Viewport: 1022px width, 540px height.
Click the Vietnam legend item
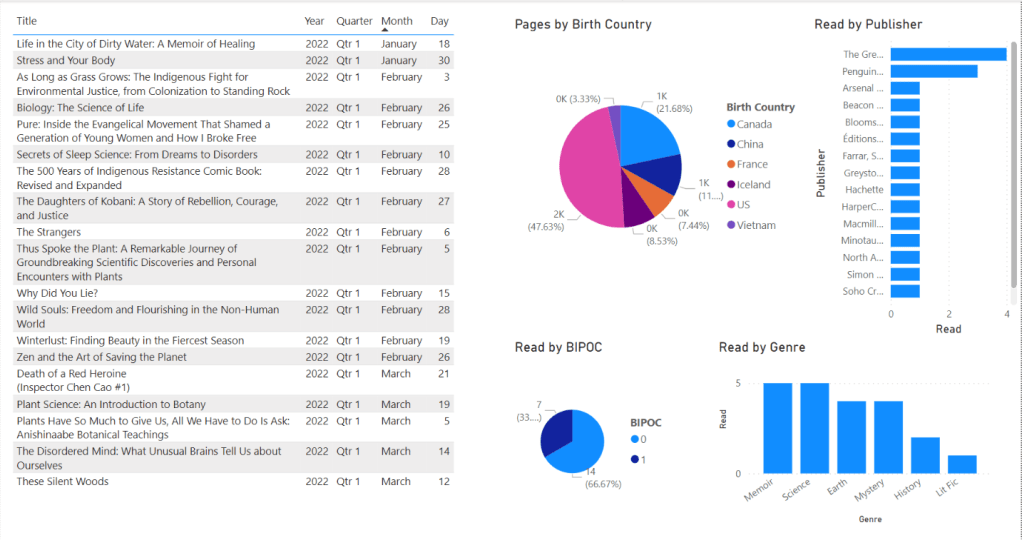pos(756,225)
